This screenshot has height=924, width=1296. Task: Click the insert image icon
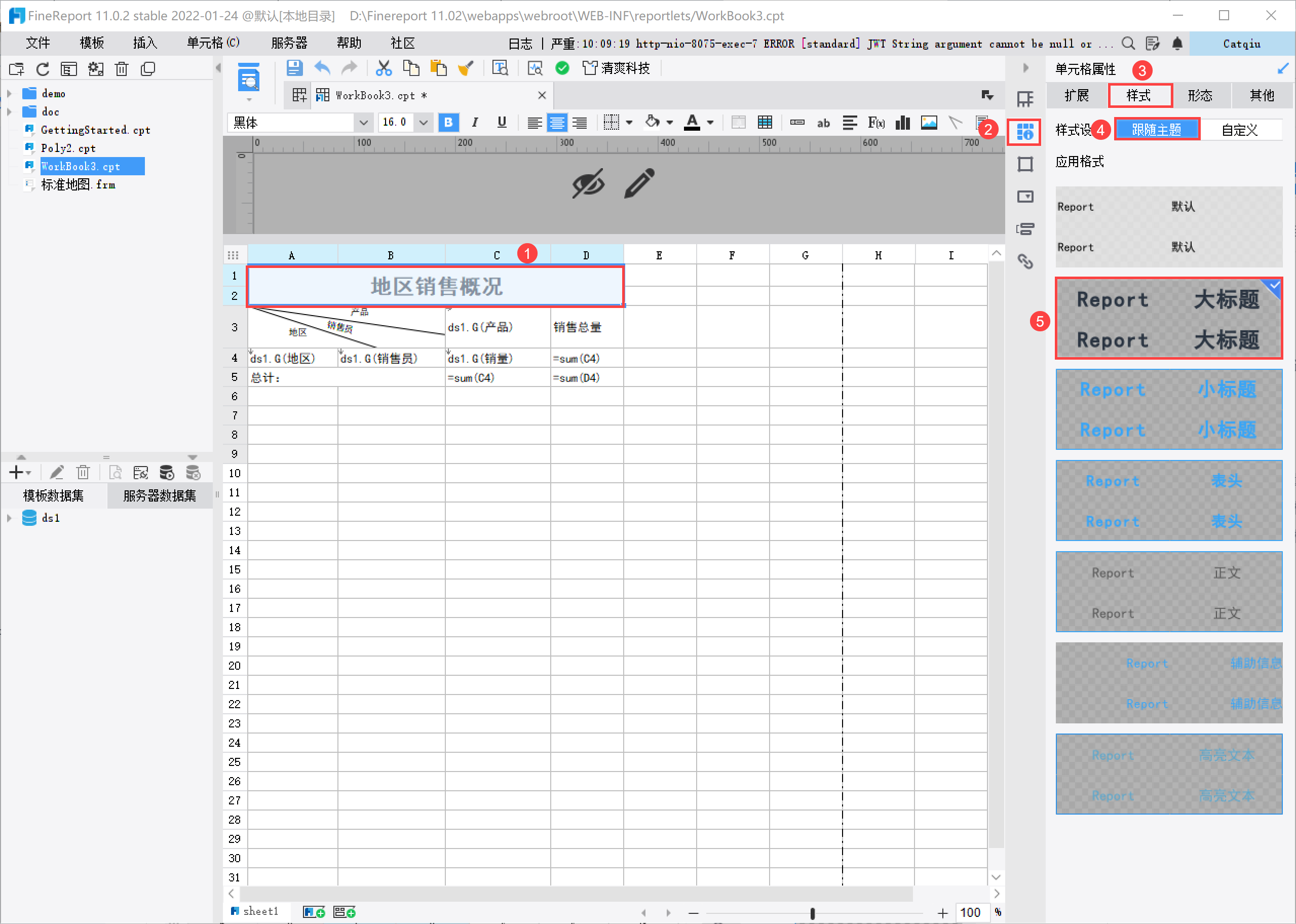tap(929, 122)
